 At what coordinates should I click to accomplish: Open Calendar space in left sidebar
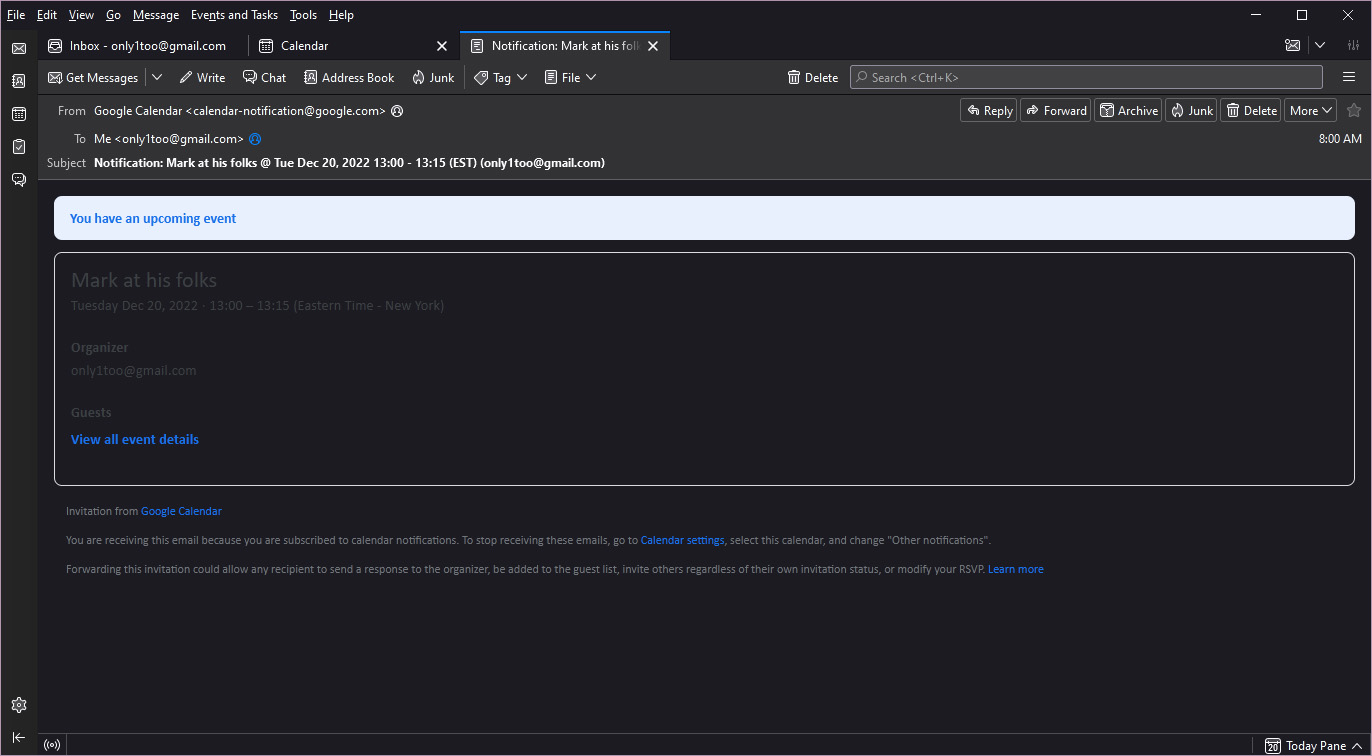click(18, 114)
